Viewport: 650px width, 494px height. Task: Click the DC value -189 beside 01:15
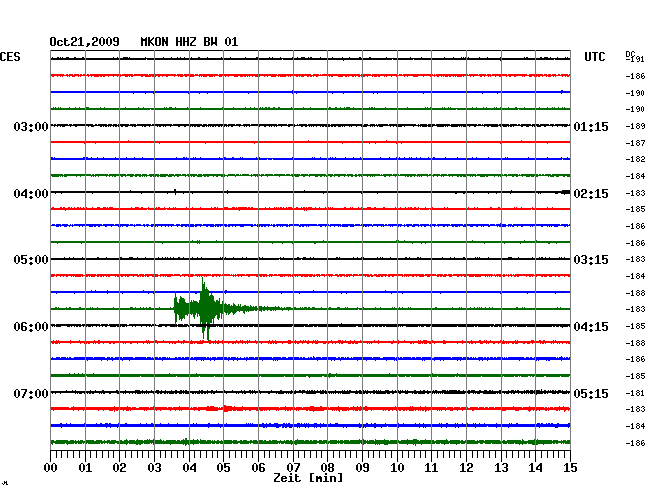coord(635,126)
